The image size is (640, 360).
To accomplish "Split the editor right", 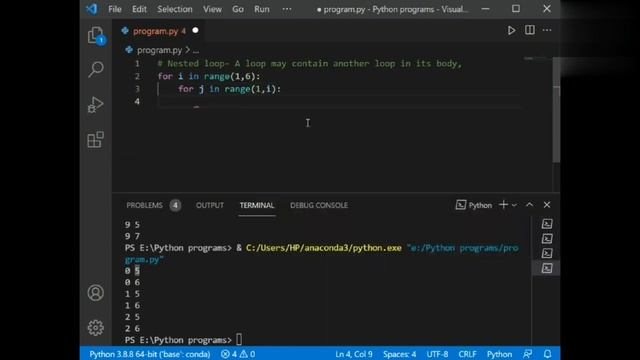I will click(x=530, y=30).
